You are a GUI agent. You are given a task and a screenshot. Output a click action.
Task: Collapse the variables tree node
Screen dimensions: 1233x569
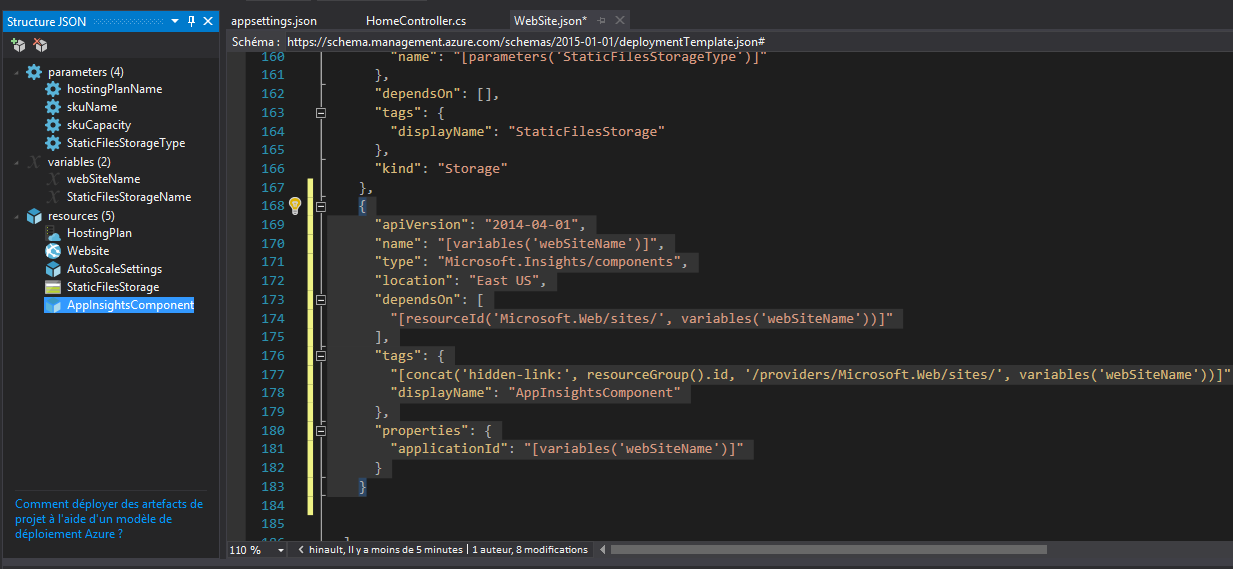(x=17, y=161)
